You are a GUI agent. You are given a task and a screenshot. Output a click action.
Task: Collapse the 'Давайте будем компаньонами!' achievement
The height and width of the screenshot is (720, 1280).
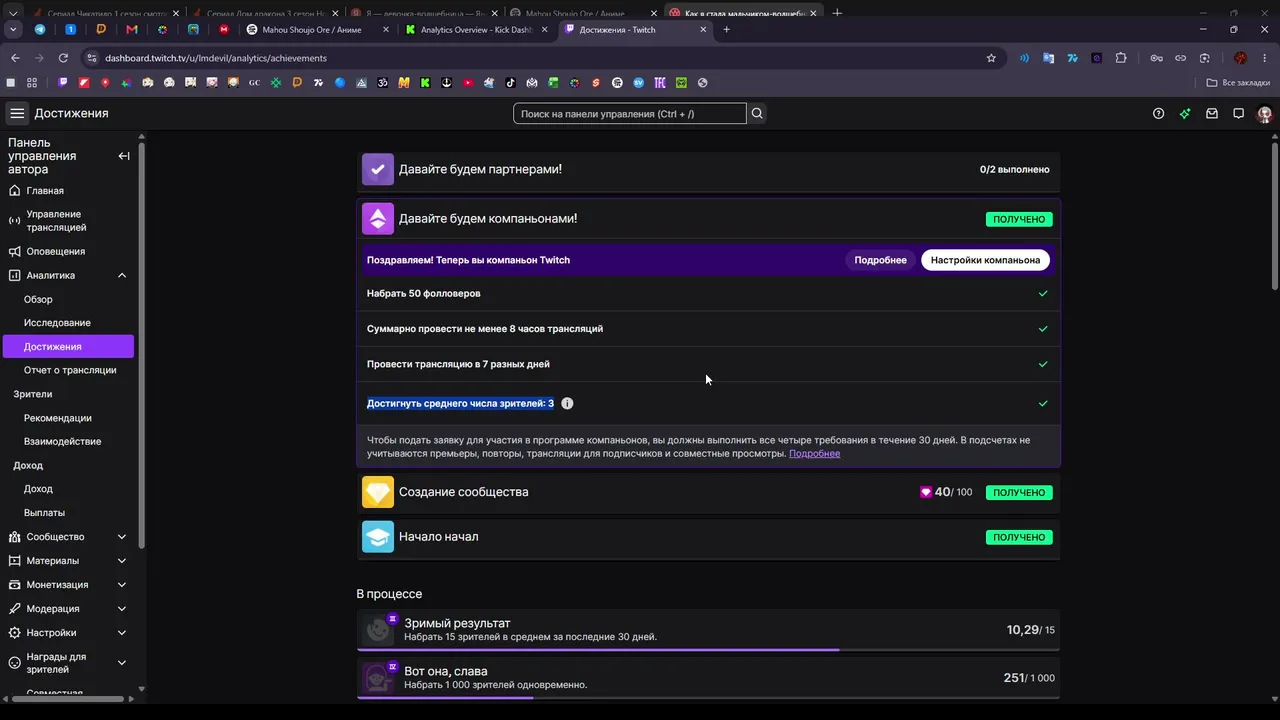[708, 219]
